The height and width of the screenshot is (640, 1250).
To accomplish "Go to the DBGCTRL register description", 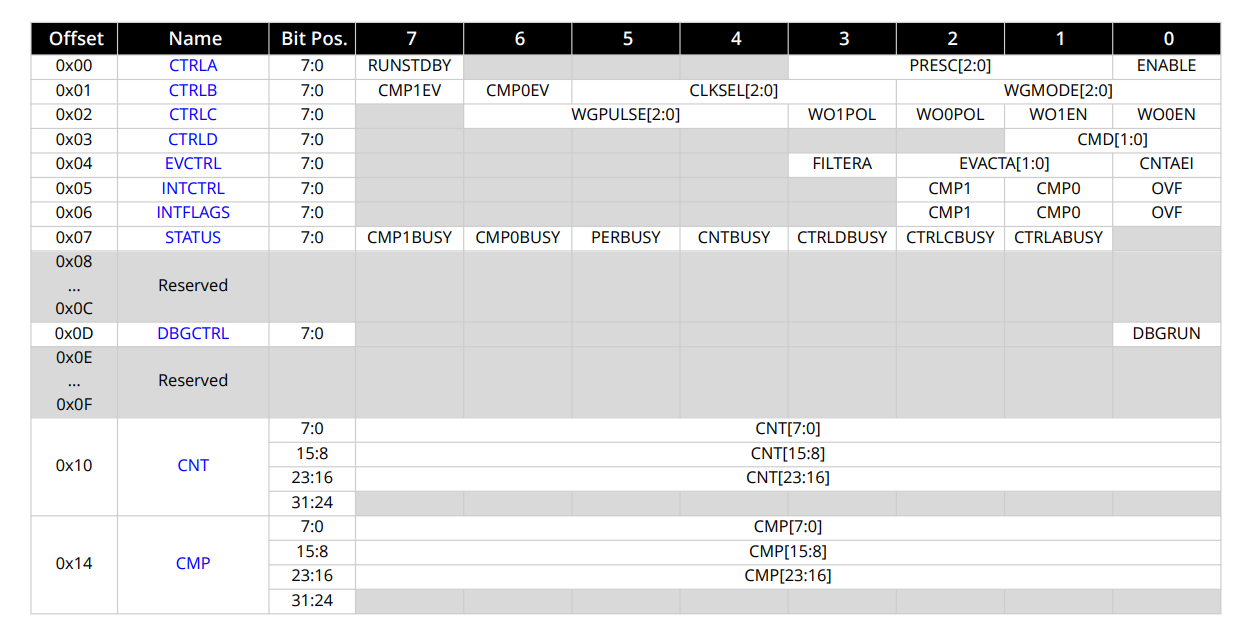I will 193,333.
